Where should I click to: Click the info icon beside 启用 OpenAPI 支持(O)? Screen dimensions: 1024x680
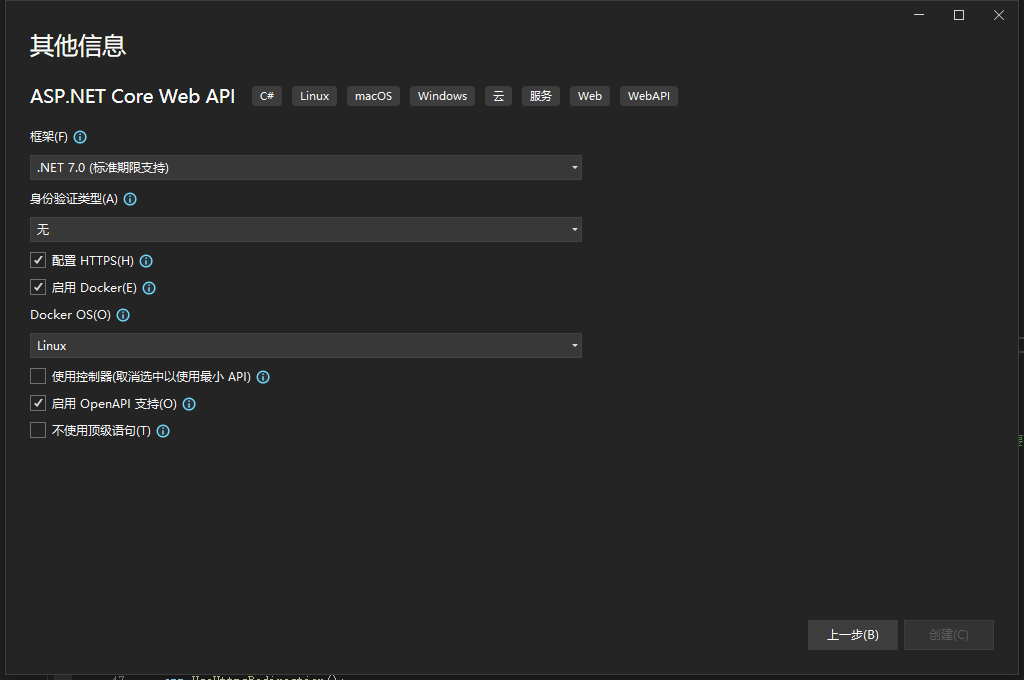tap(189, 404)
